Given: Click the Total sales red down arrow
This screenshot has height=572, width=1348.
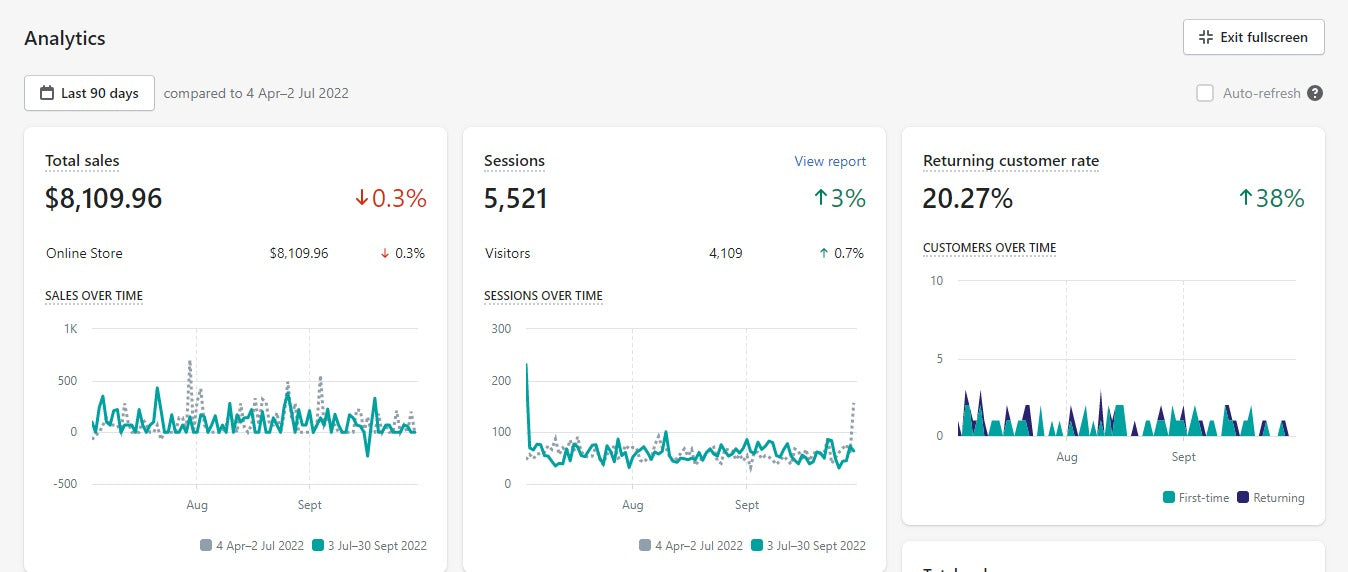Looking at the screenshot, I should point(361,199).
